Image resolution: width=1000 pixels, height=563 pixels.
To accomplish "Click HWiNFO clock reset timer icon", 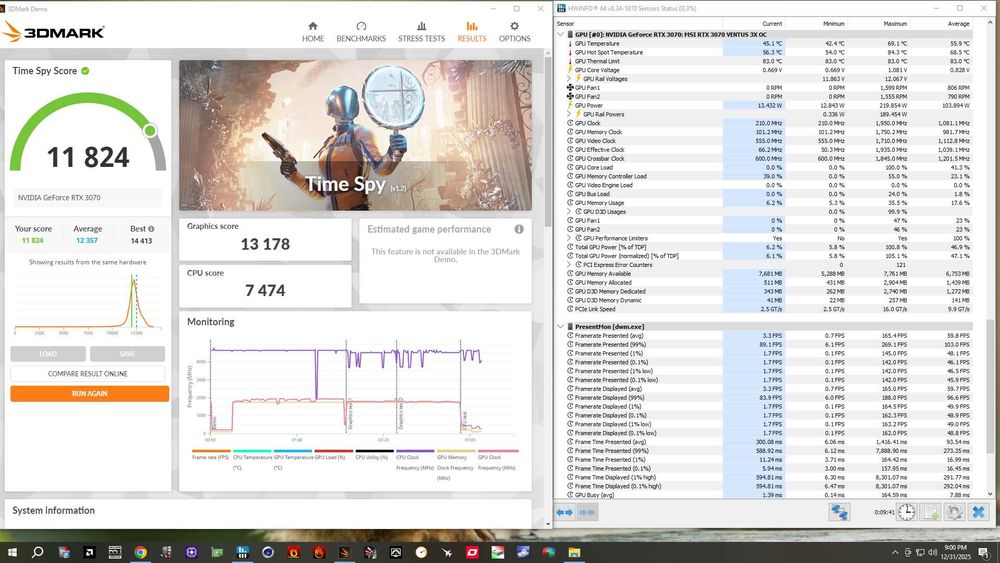I will [906, 512].
